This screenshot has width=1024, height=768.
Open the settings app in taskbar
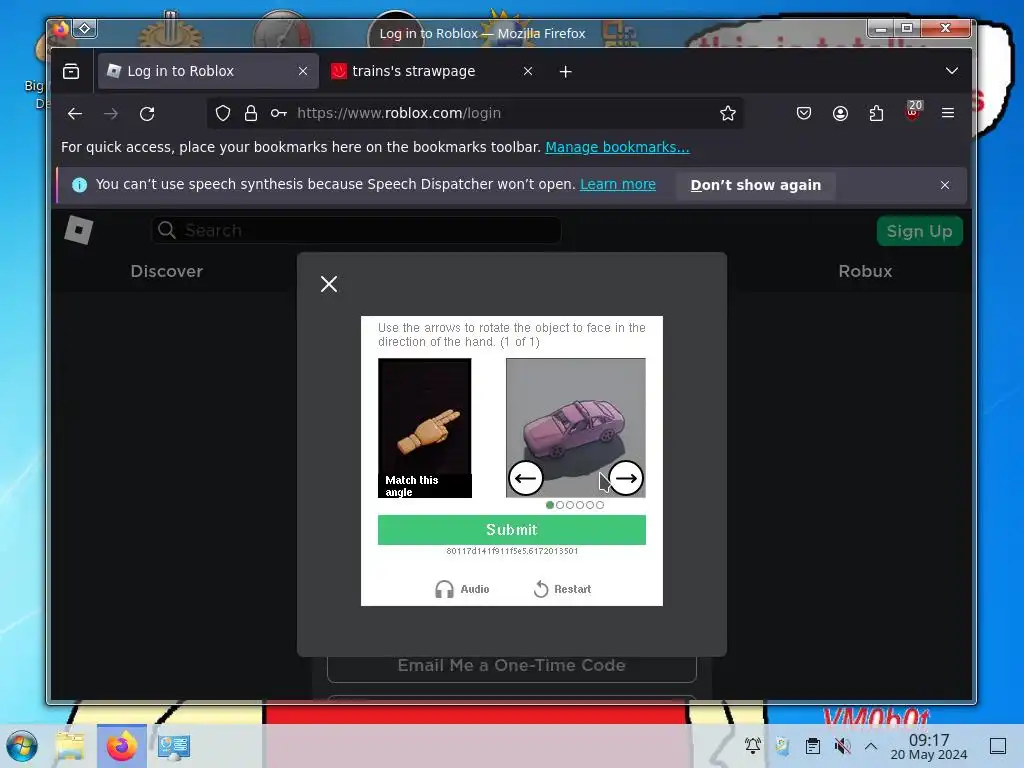[173, 746]
